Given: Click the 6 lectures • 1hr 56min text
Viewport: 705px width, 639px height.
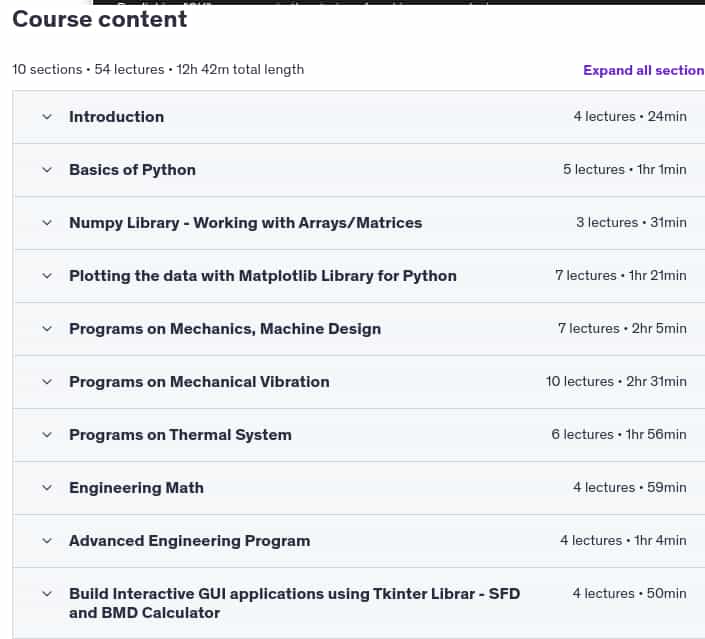Looking at the screenshot, I should pos(619,435).
